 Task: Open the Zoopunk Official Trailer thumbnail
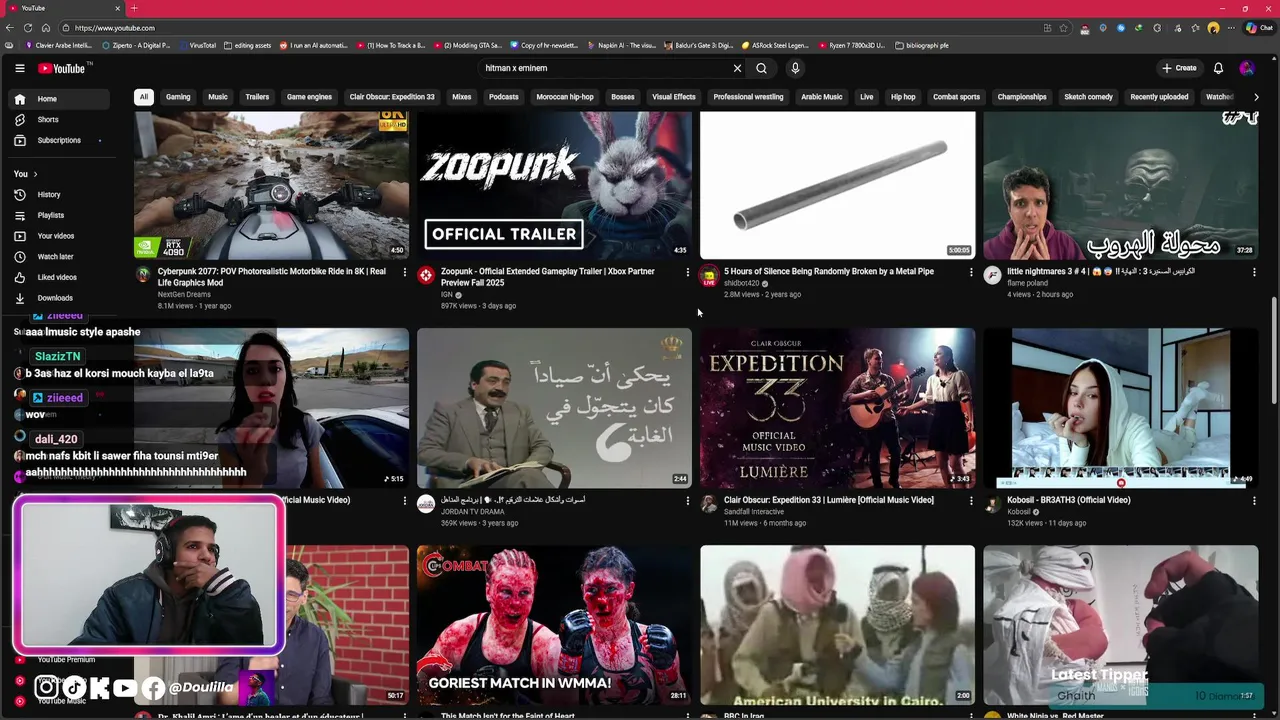coord(554,185)
